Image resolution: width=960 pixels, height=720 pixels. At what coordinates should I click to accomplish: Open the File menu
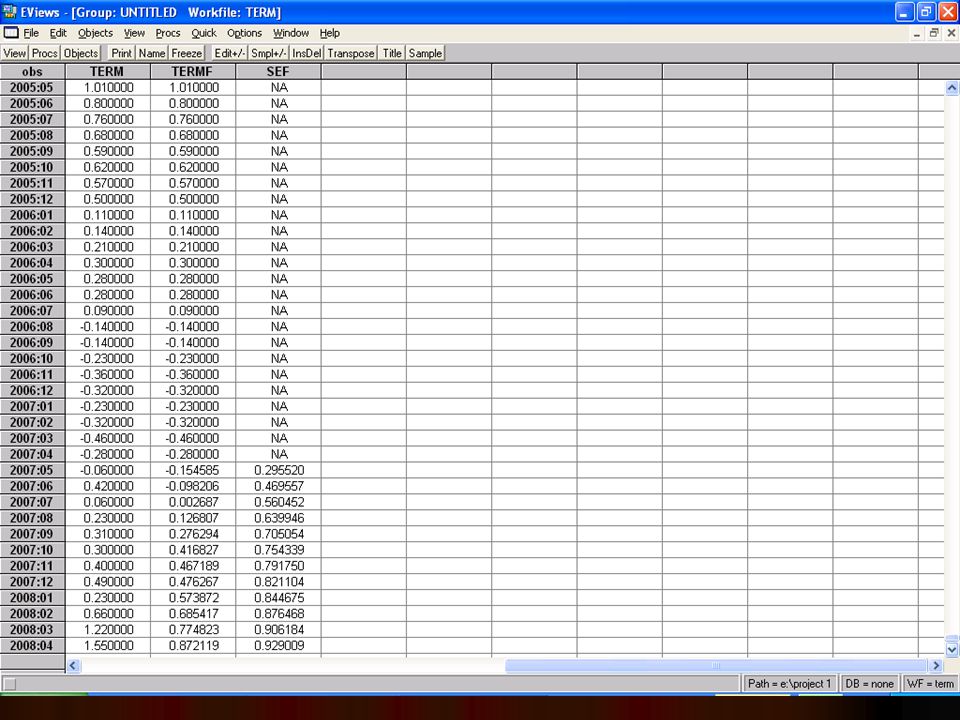(31, 33)
